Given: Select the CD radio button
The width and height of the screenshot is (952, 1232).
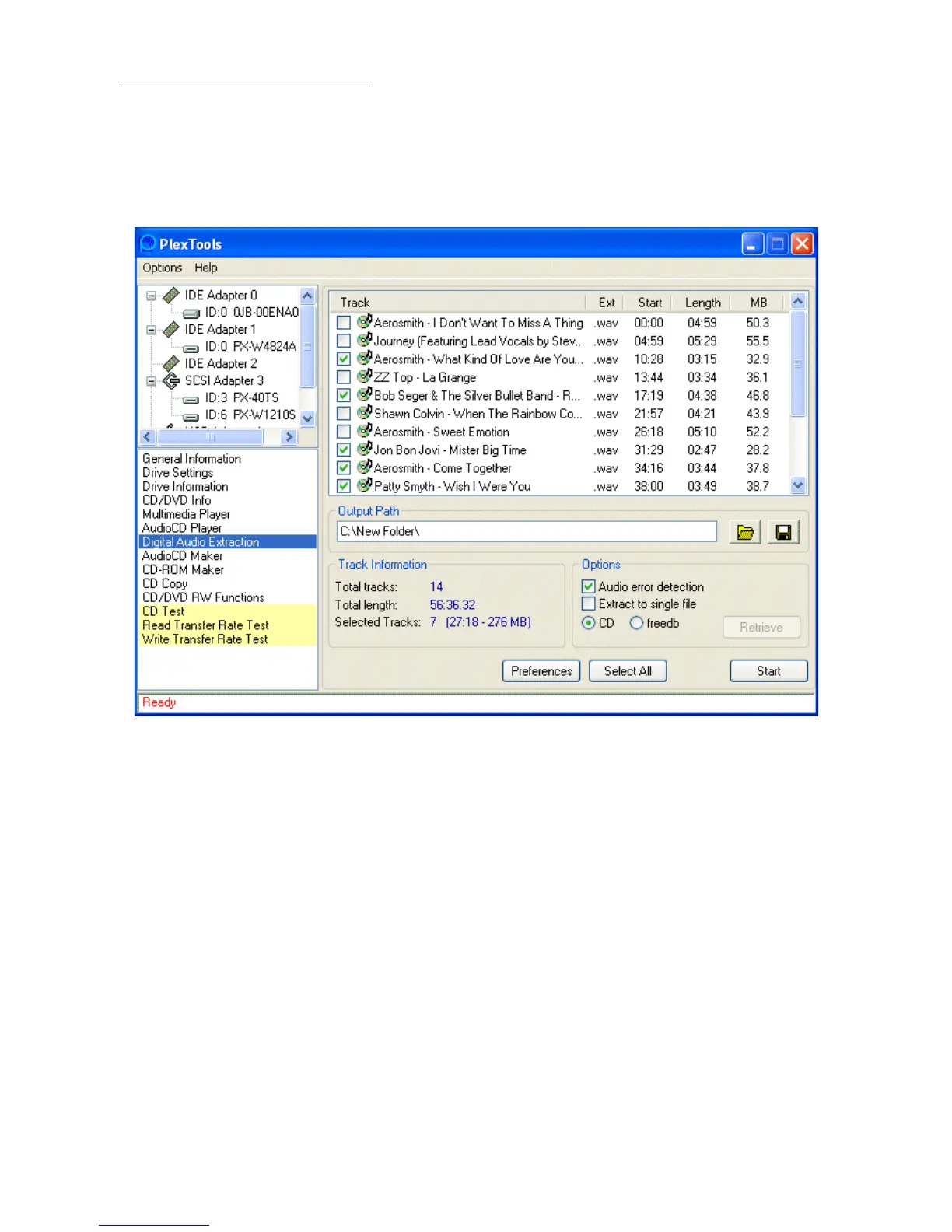Looking at the screenshot, I should [x=589, y=623].
